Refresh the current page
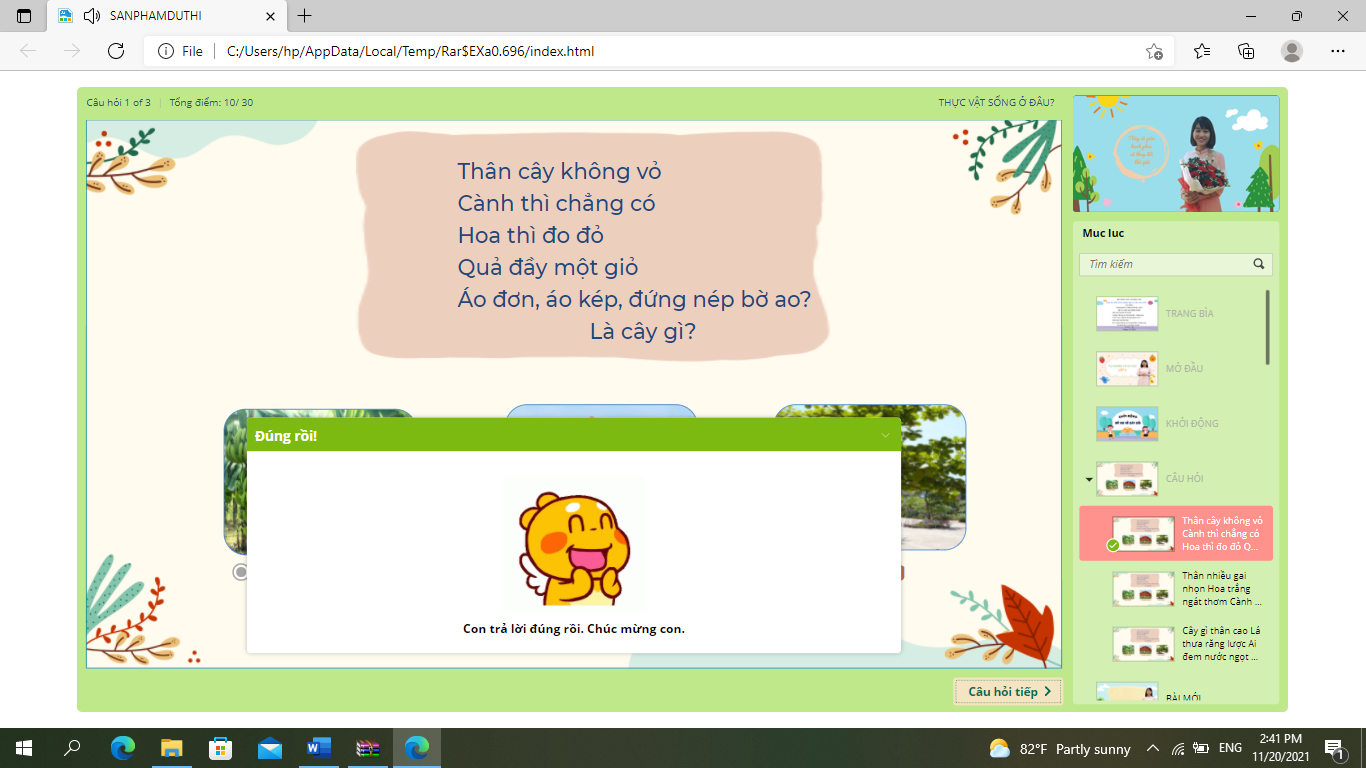Viewport: 1366px width, 768px height. [x=115, y=51]
